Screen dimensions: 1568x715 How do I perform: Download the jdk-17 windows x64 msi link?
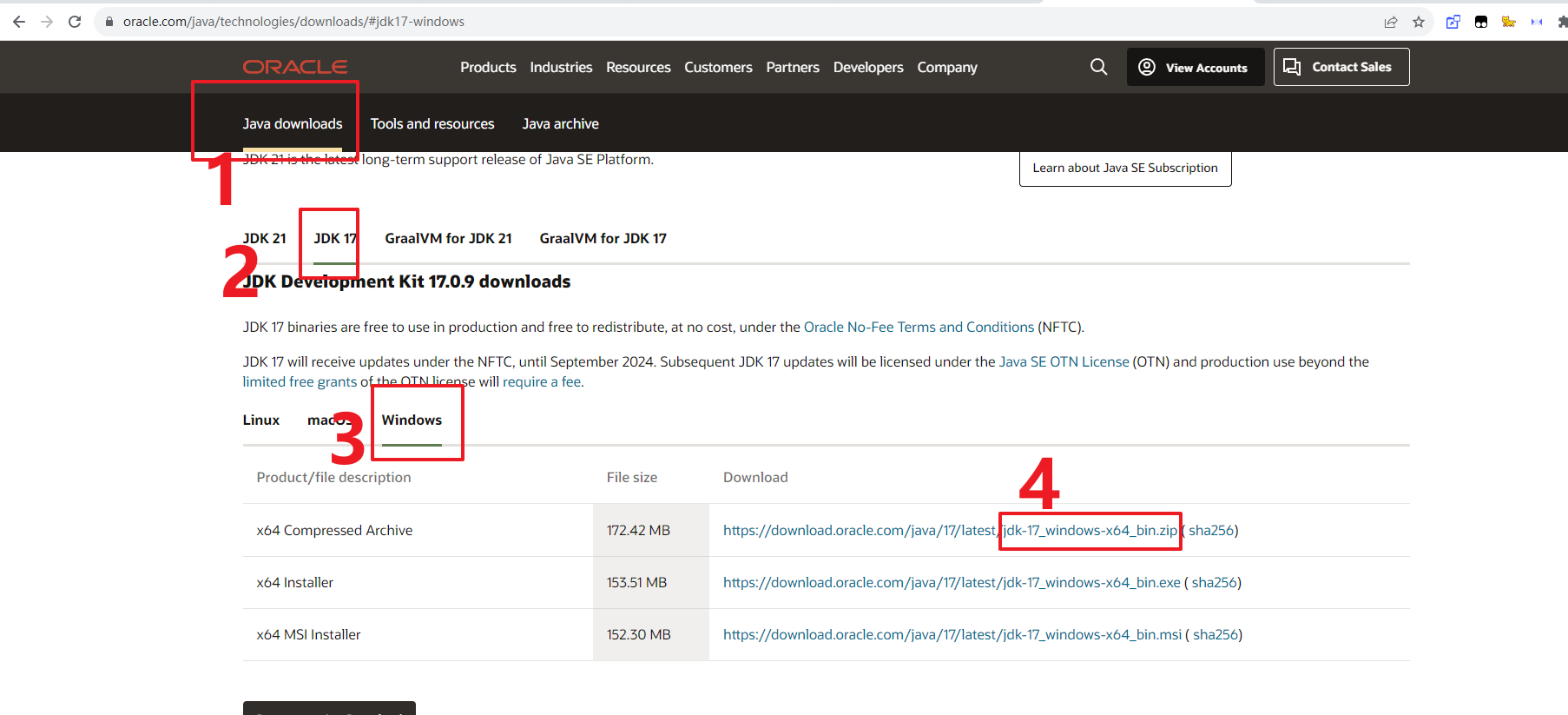[952, 634]
